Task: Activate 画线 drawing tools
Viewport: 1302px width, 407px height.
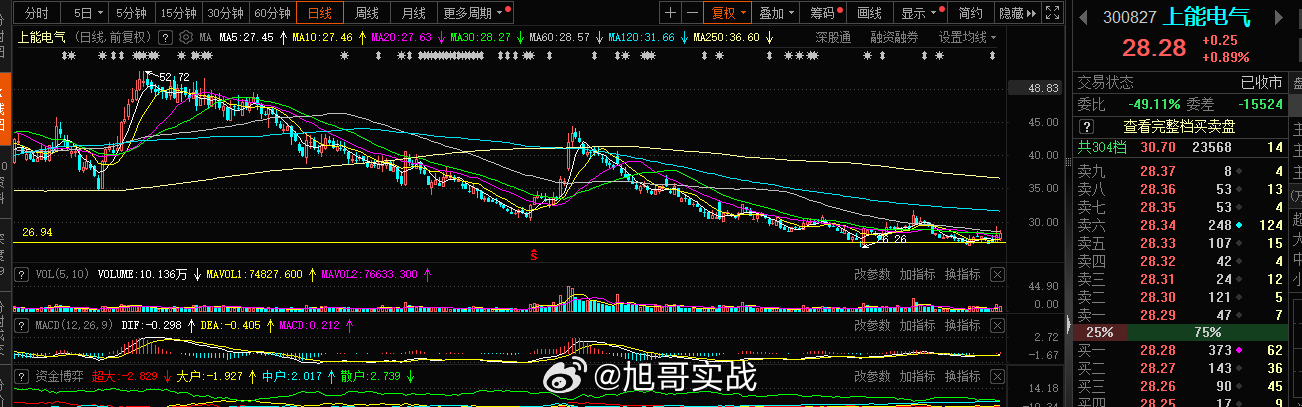Action: click(870, 13)
